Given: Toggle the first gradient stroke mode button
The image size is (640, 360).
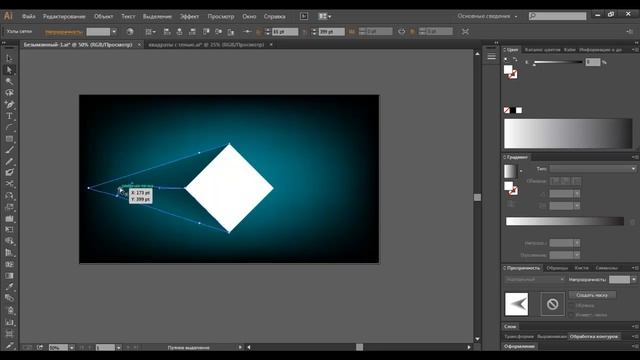Looking at the screenshot, I should pyautogui.click(x=555, y=181).
